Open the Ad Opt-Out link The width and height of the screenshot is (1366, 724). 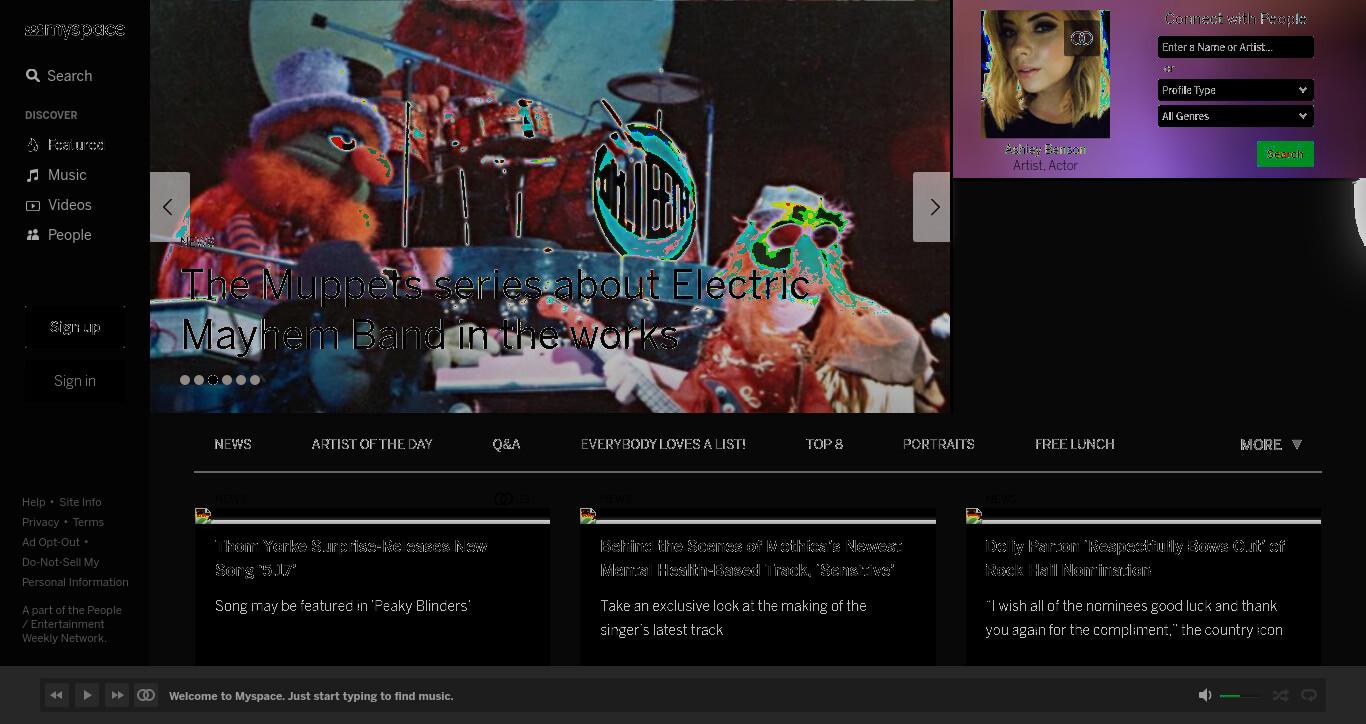[x=51, y=542]
